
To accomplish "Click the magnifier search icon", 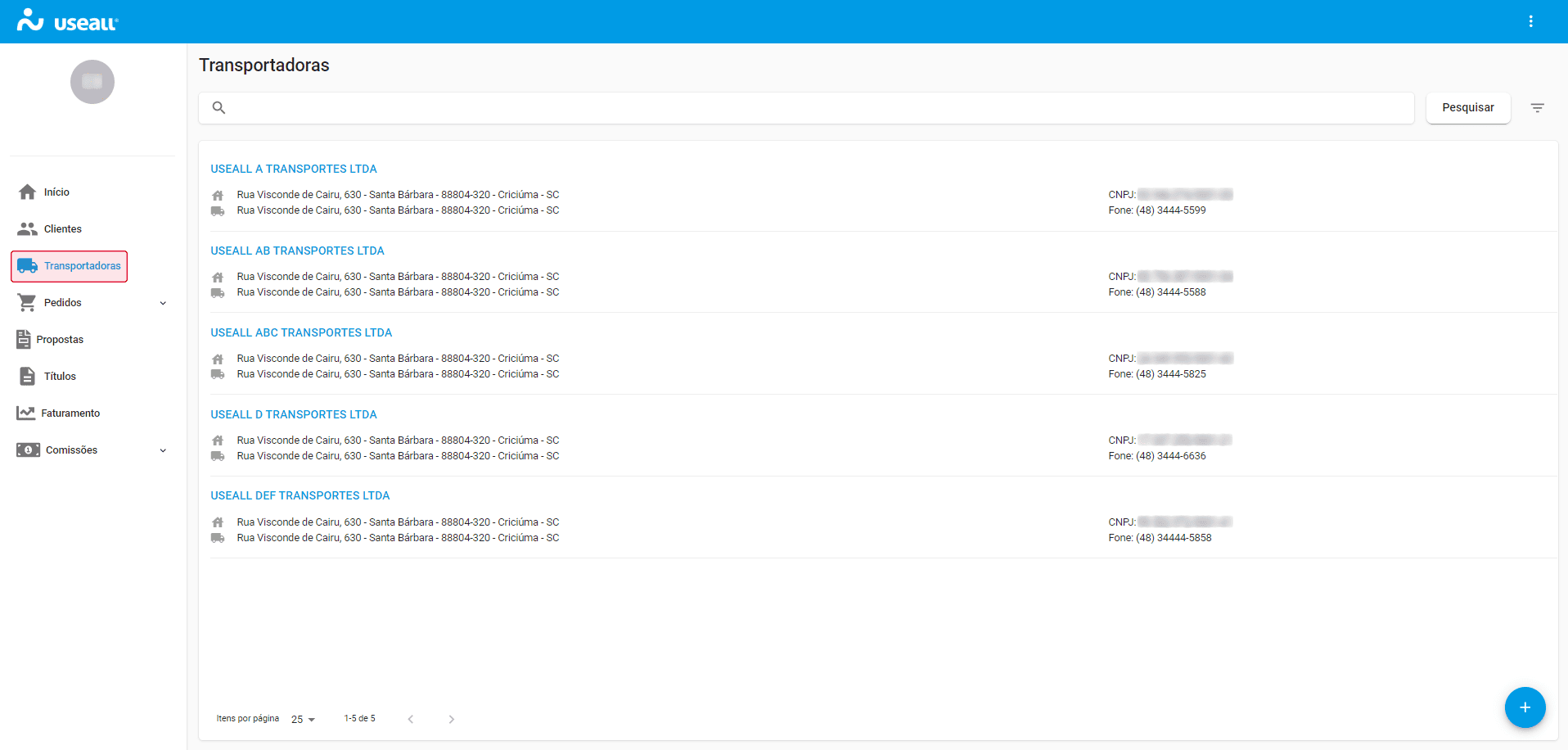I will tap(219, 107).
